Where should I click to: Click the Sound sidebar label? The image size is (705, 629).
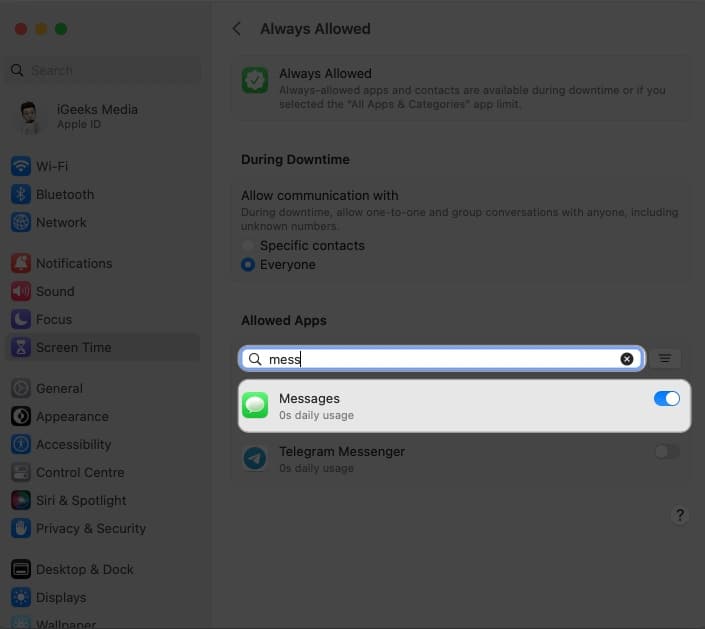pyautogui.click(x=55, y=291)
